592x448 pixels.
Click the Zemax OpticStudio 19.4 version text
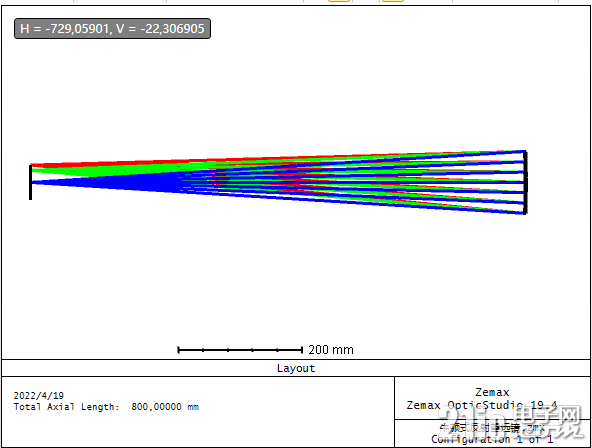click(482, 405)
